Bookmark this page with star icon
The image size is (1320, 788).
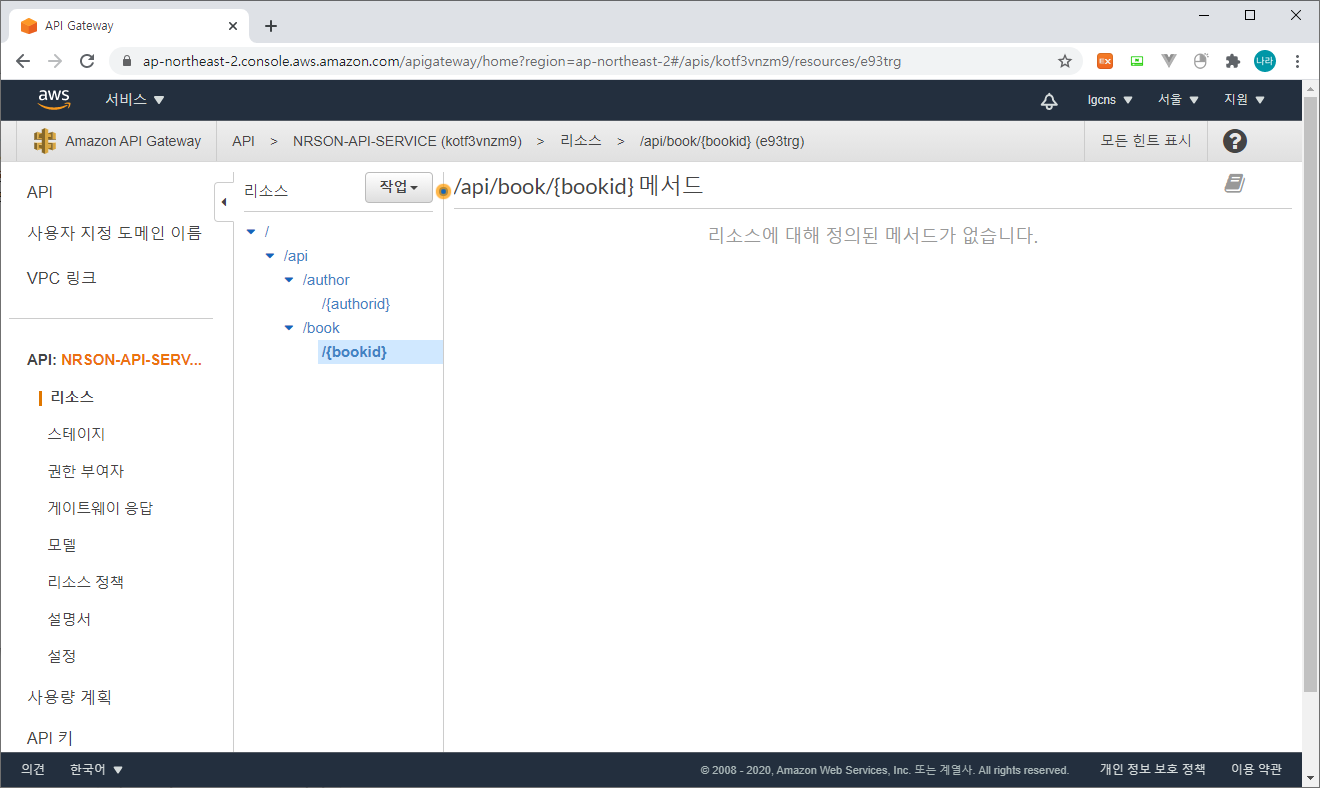click(1065, 61)
